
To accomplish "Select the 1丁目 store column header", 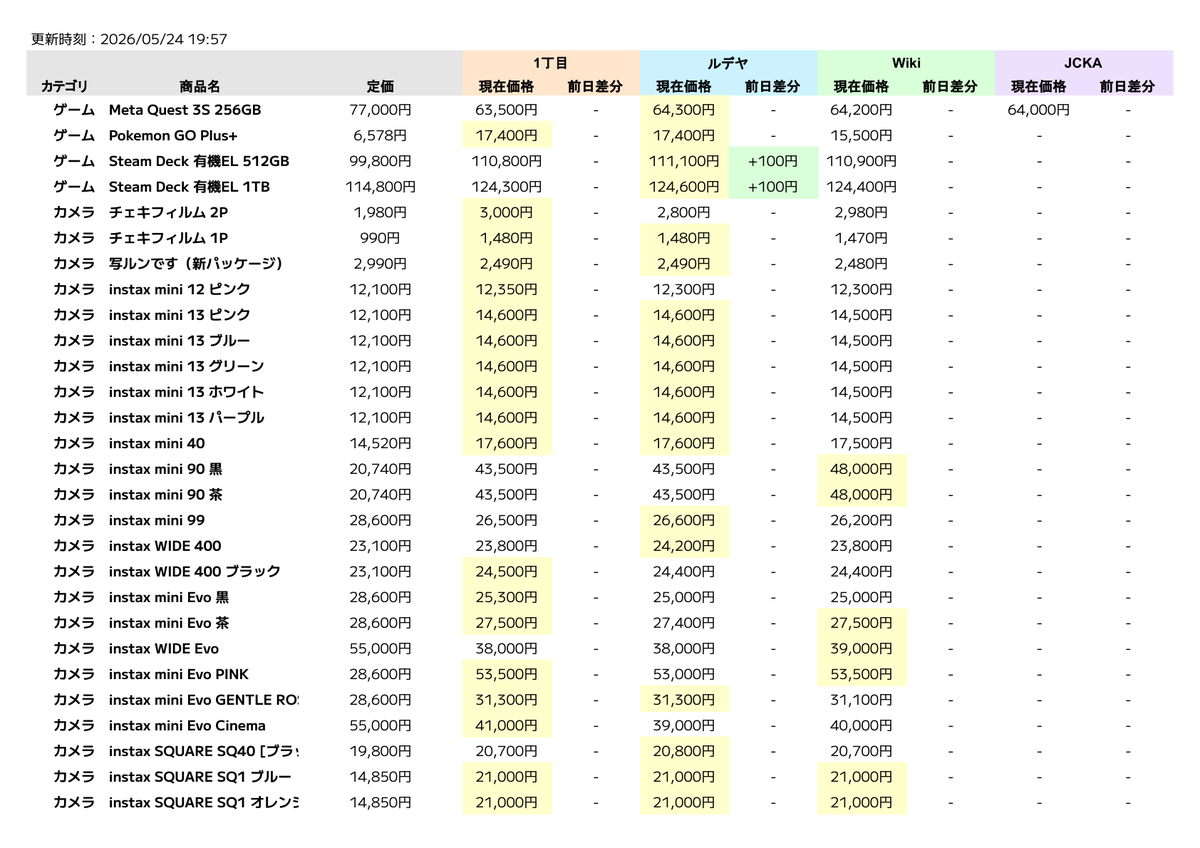I will 551,62.
